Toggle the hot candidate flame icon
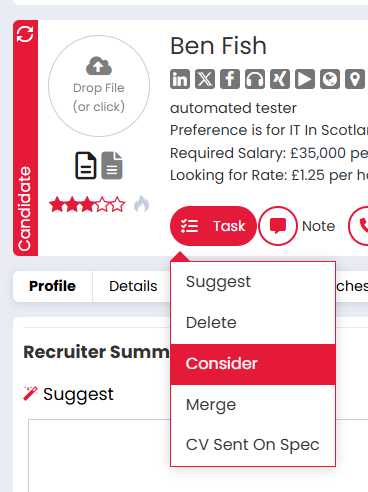The width and height of the screenshot is (368, 492). [x=142, y=204]
